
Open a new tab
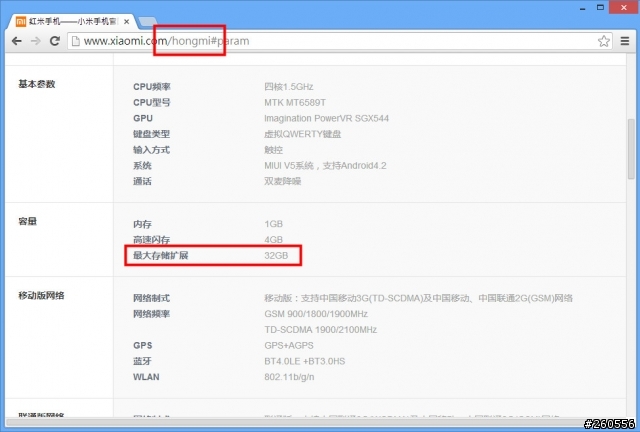click(147, 22)
